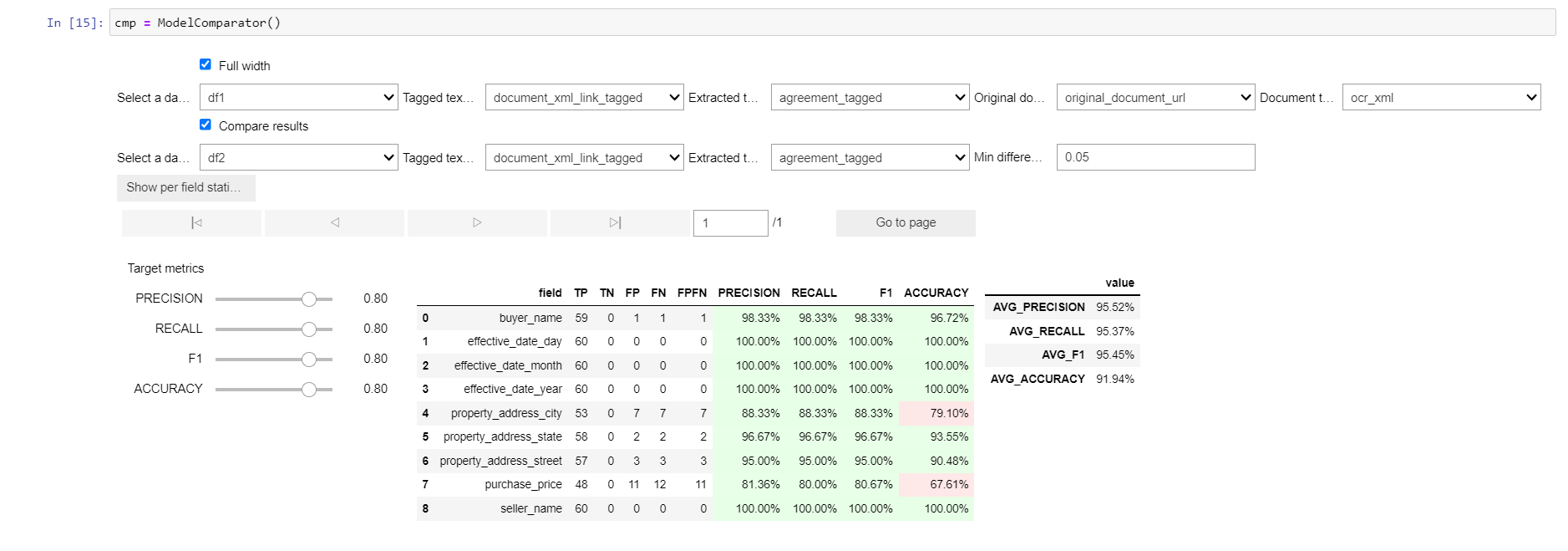Click the 90.48% accuracy cell
Viewport: 1568px width, 551px height.
pos(936,461)
